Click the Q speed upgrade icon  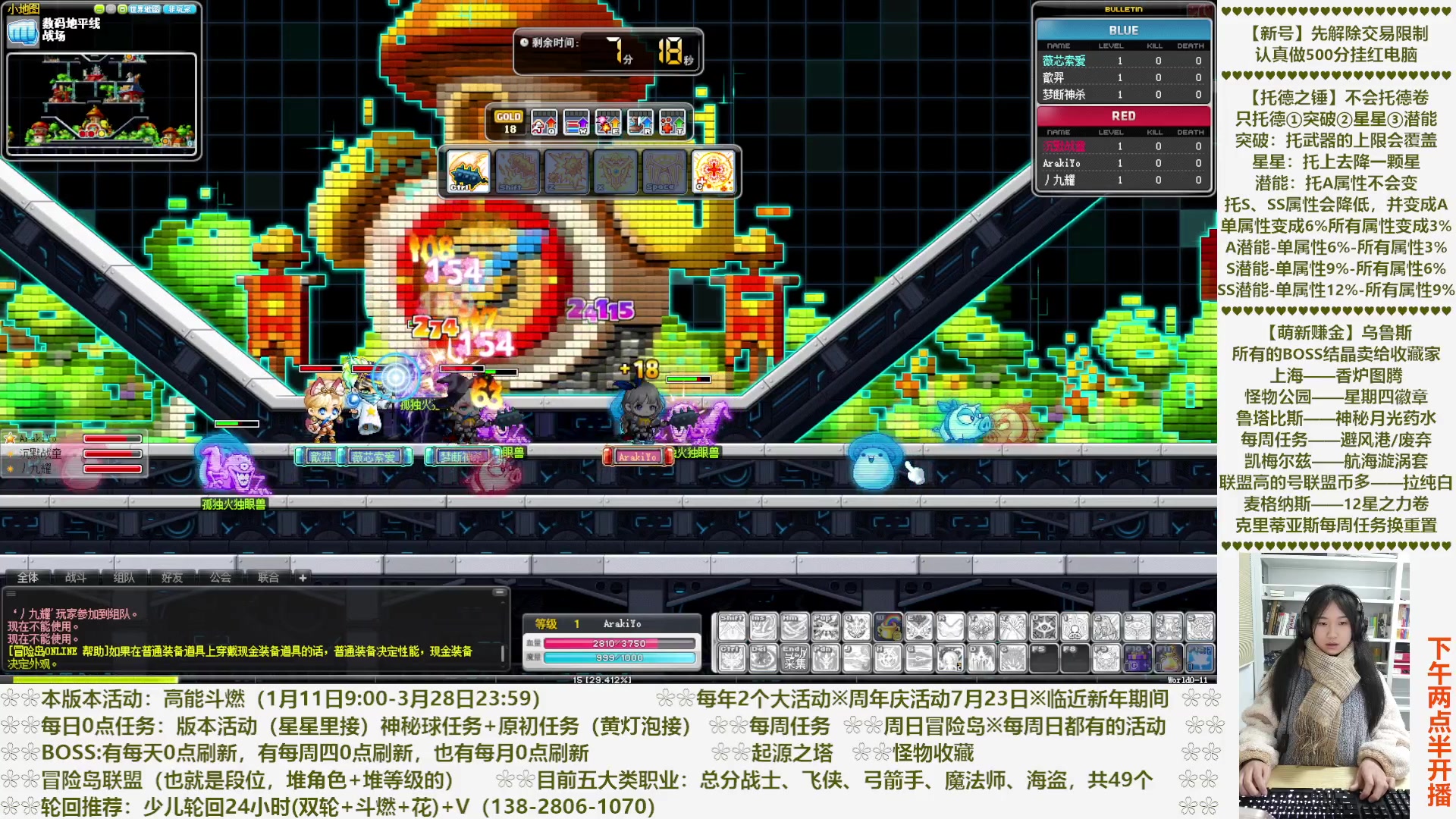pyautogui.click(x=544, y=122)
